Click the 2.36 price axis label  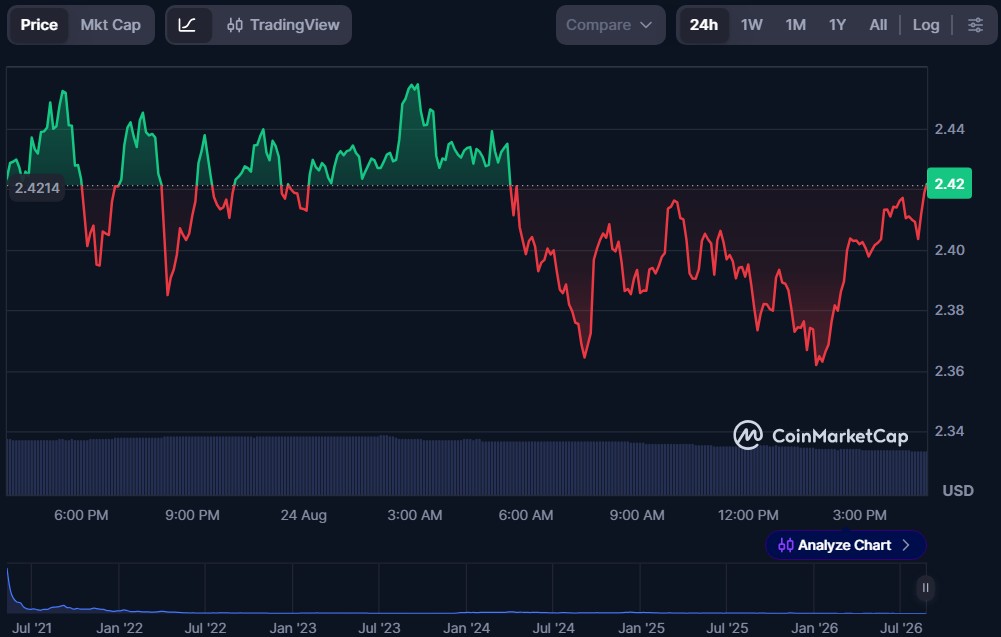tap(950, 371)
